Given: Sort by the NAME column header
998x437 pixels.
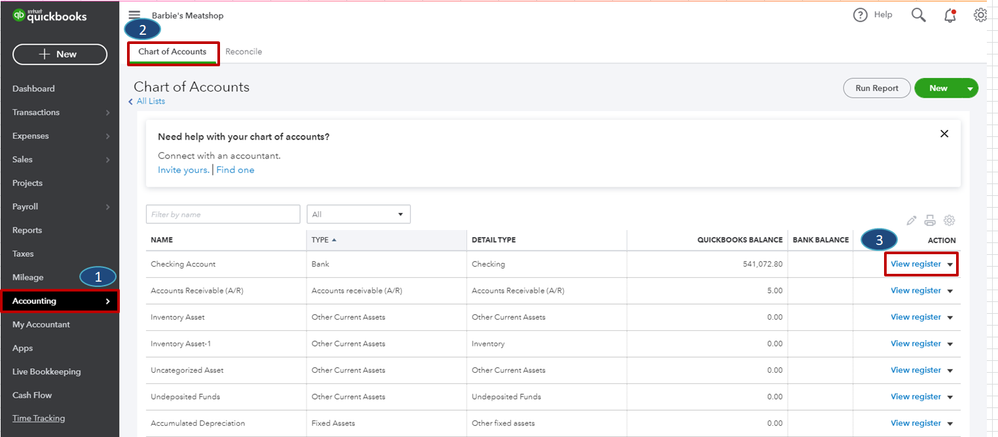Looking at the screenshot, I should 162,240.
